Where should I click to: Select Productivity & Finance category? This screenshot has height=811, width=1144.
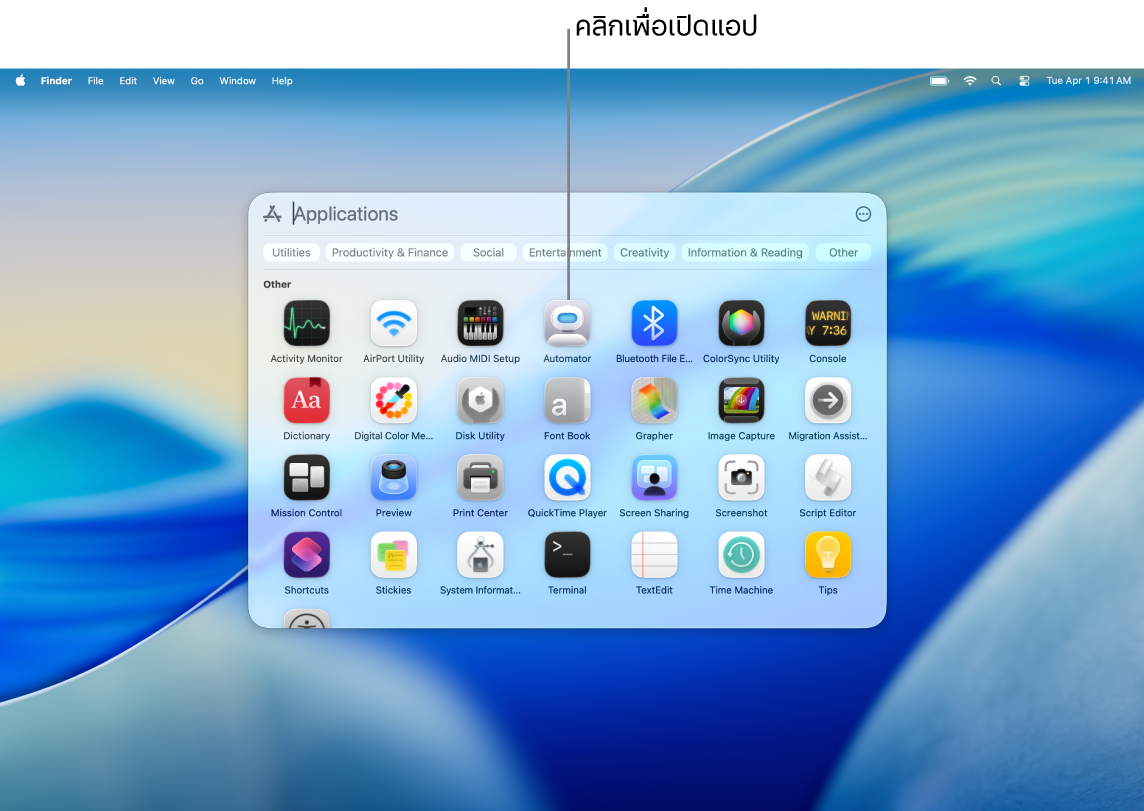390,252
